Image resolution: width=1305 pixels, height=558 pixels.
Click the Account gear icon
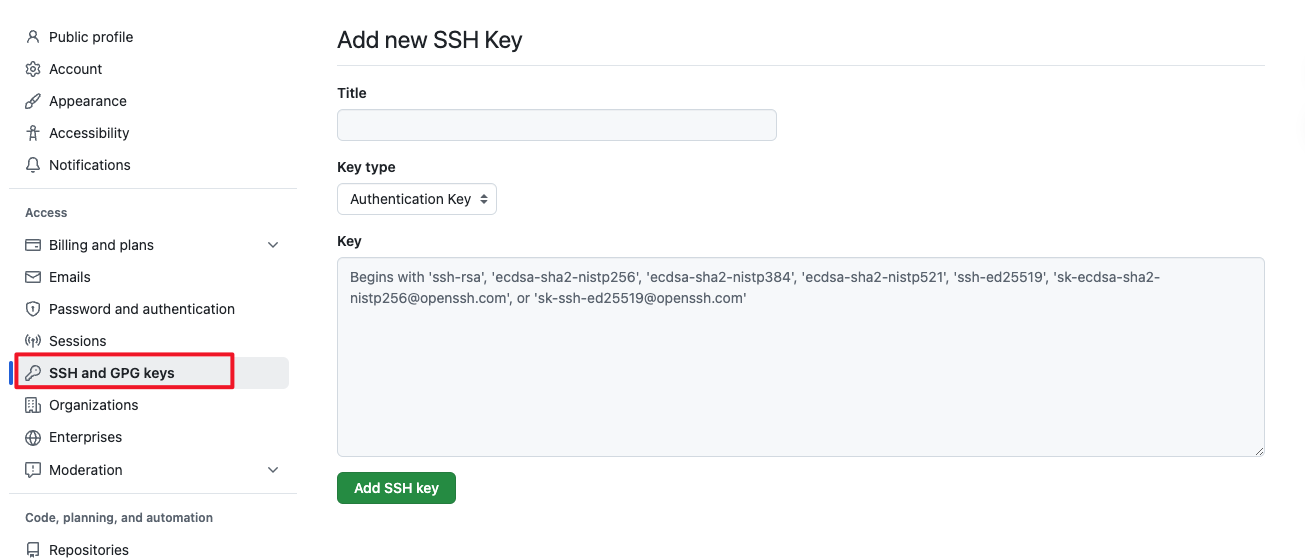coord(33,69)
